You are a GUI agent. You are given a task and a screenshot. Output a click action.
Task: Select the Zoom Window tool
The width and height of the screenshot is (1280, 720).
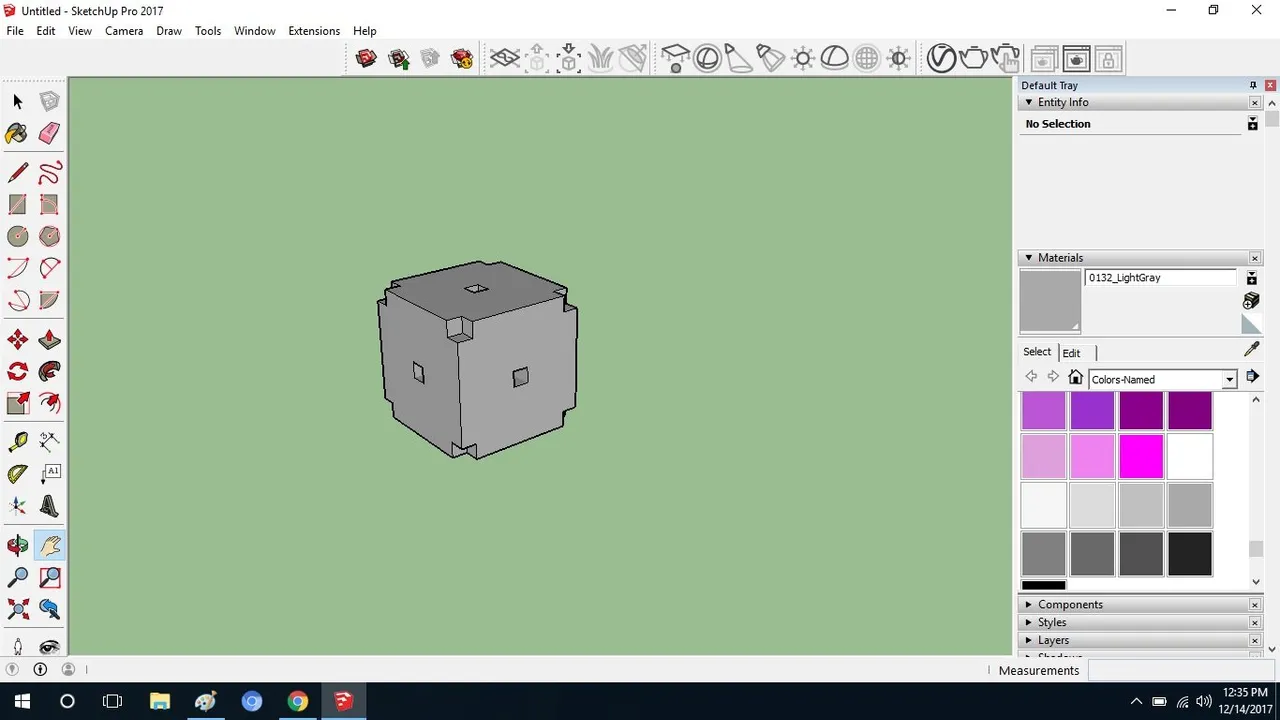click(49, 577)
